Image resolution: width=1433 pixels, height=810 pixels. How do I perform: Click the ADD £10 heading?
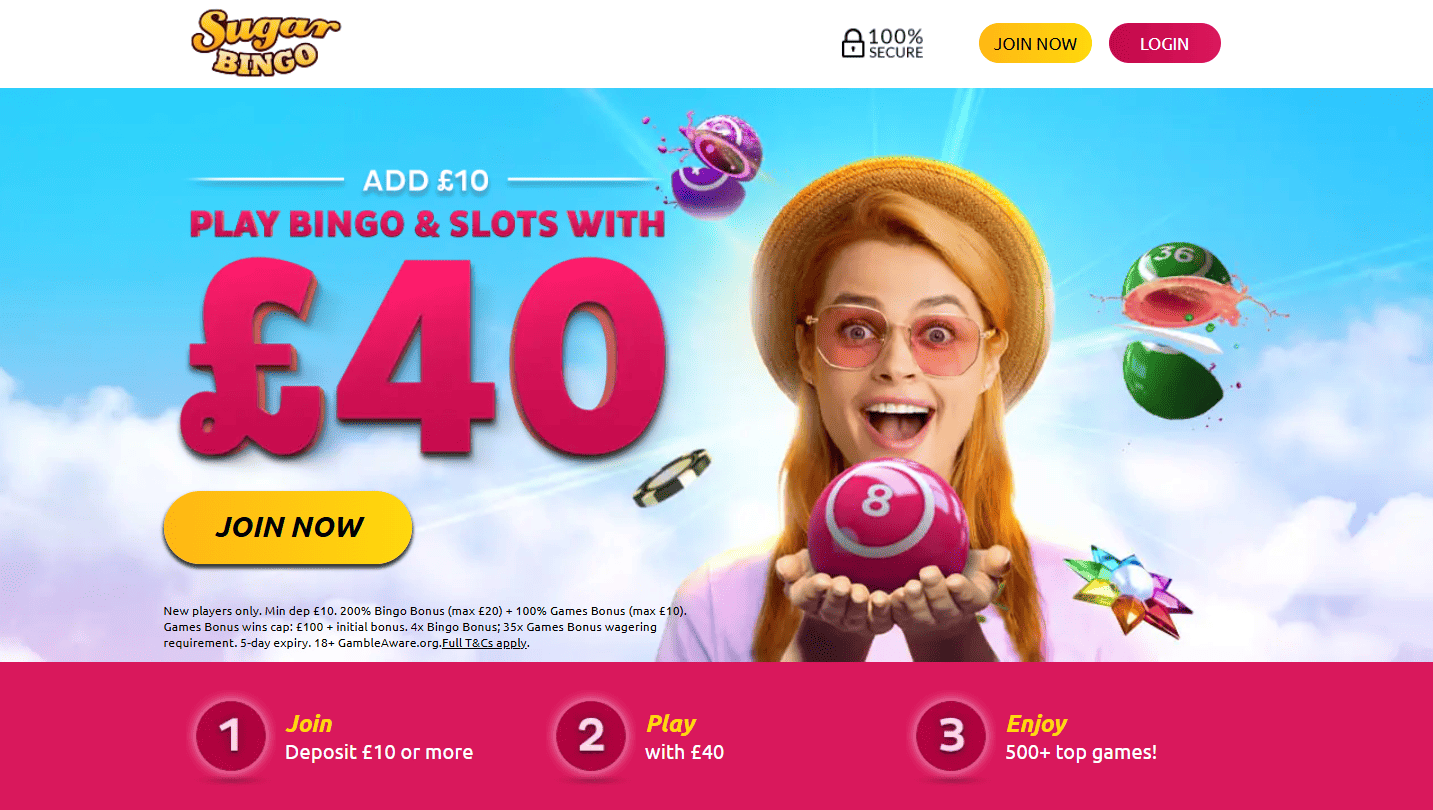coord(426,180)
